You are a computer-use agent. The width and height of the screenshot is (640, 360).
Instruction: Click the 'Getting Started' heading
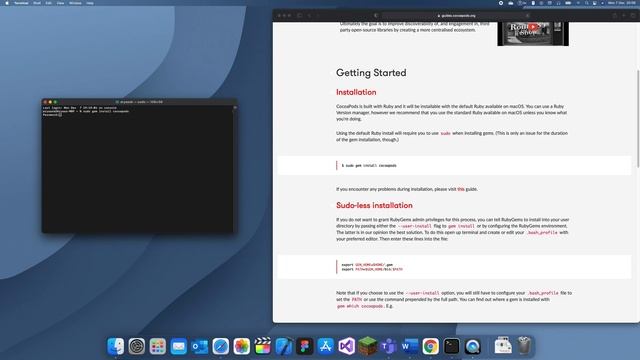tap(371, 73)
